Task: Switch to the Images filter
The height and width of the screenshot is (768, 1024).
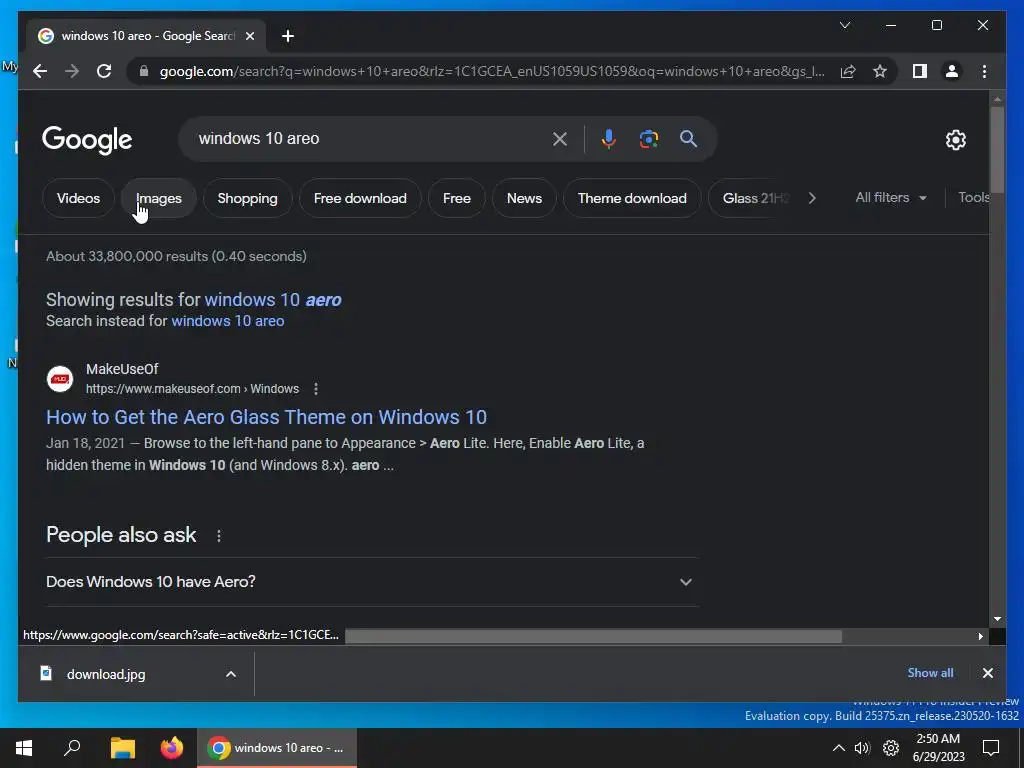Action: pos(159,198)
